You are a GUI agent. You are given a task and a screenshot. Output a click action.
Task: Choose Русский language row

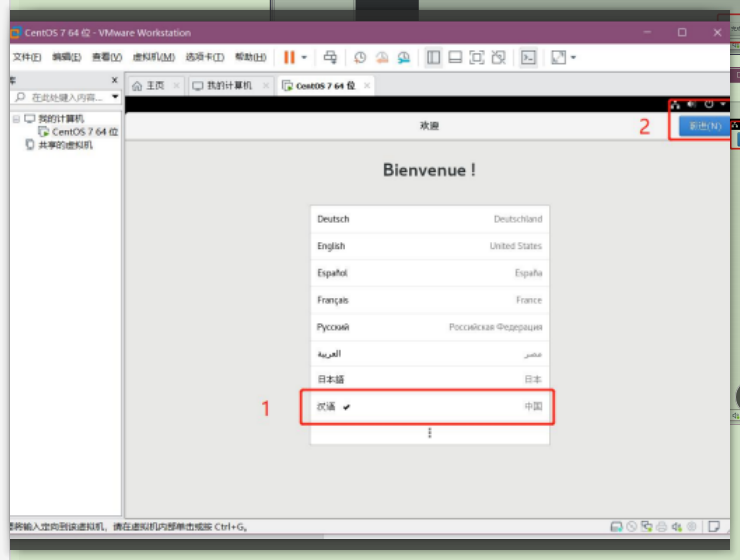click(429, 327)
